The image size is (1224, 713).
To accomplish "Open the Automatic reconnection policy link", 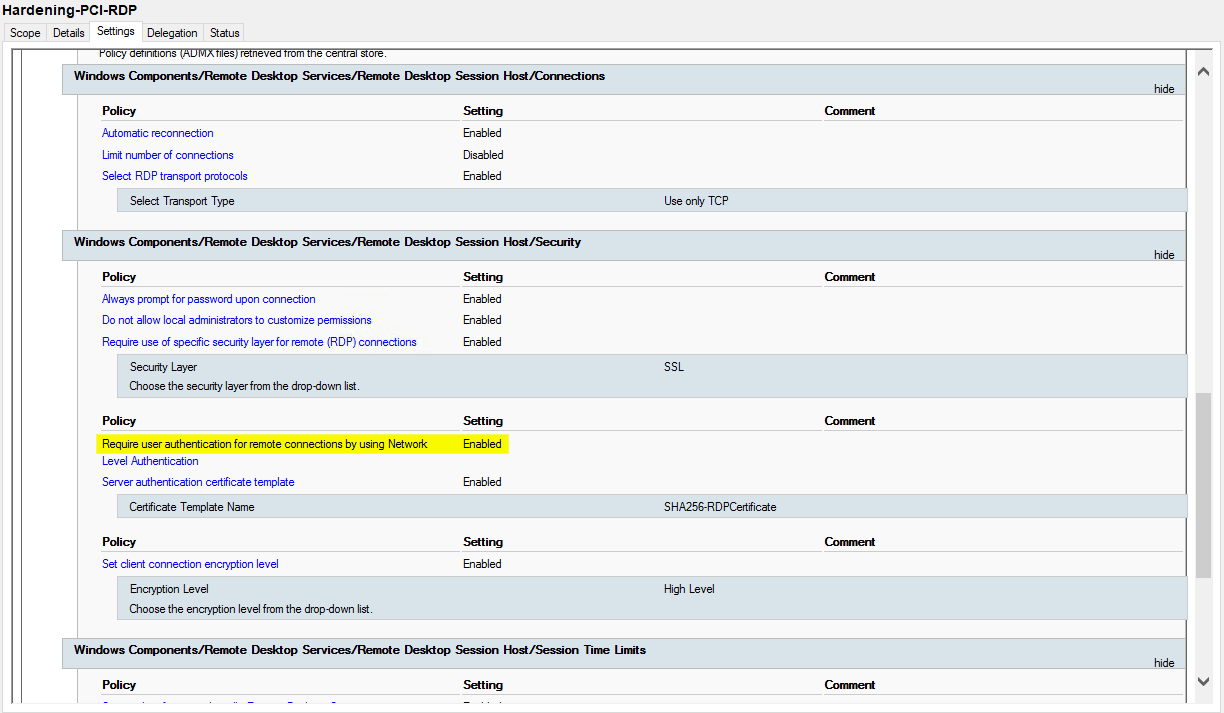I will point(157,133).
